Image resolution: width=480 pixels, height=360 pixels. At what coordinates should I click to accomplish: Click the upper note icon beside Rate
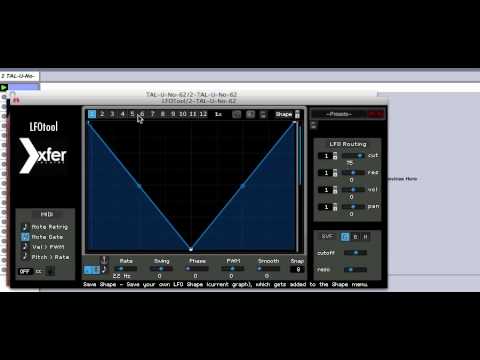[104, 260]
